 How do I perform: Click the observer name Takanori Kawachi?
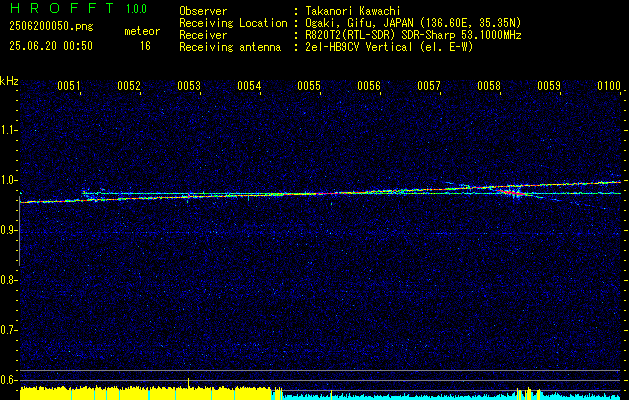pos(352,11)
